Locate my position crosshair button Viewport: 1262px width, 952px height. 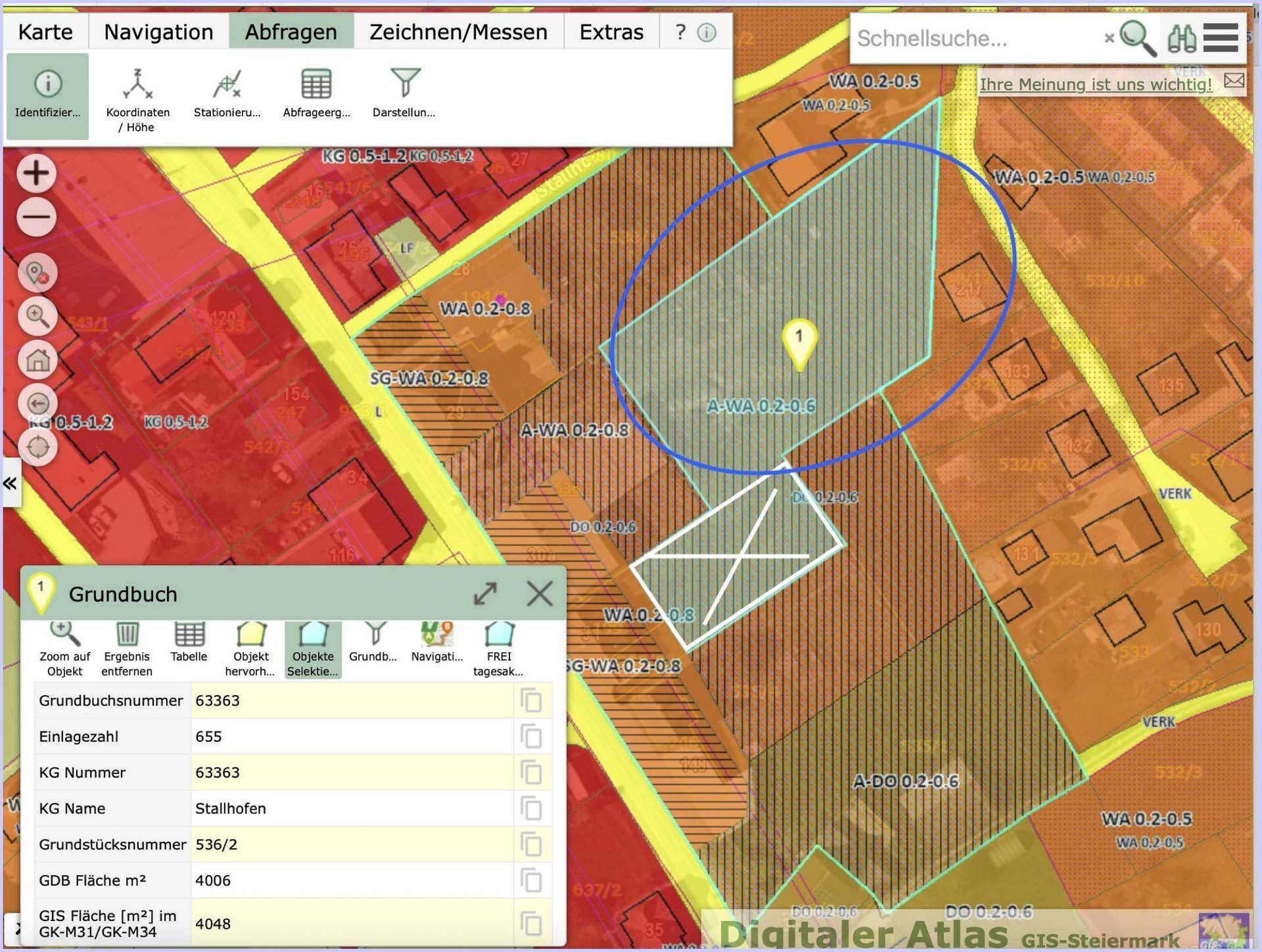point(37,447)
